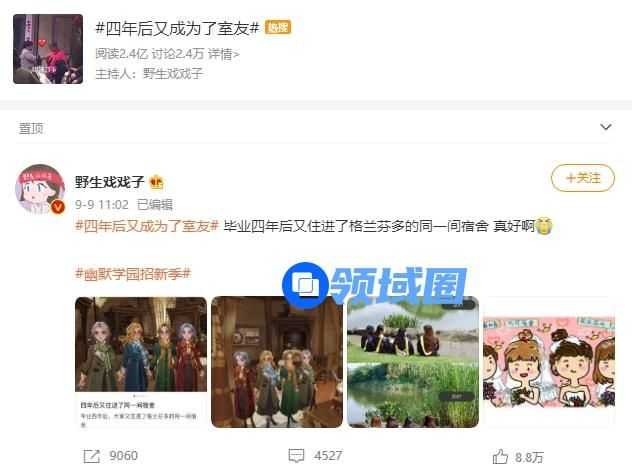View graduates sitting by lake photo
This screenshot has height=472, width=632.
[413, 362]
